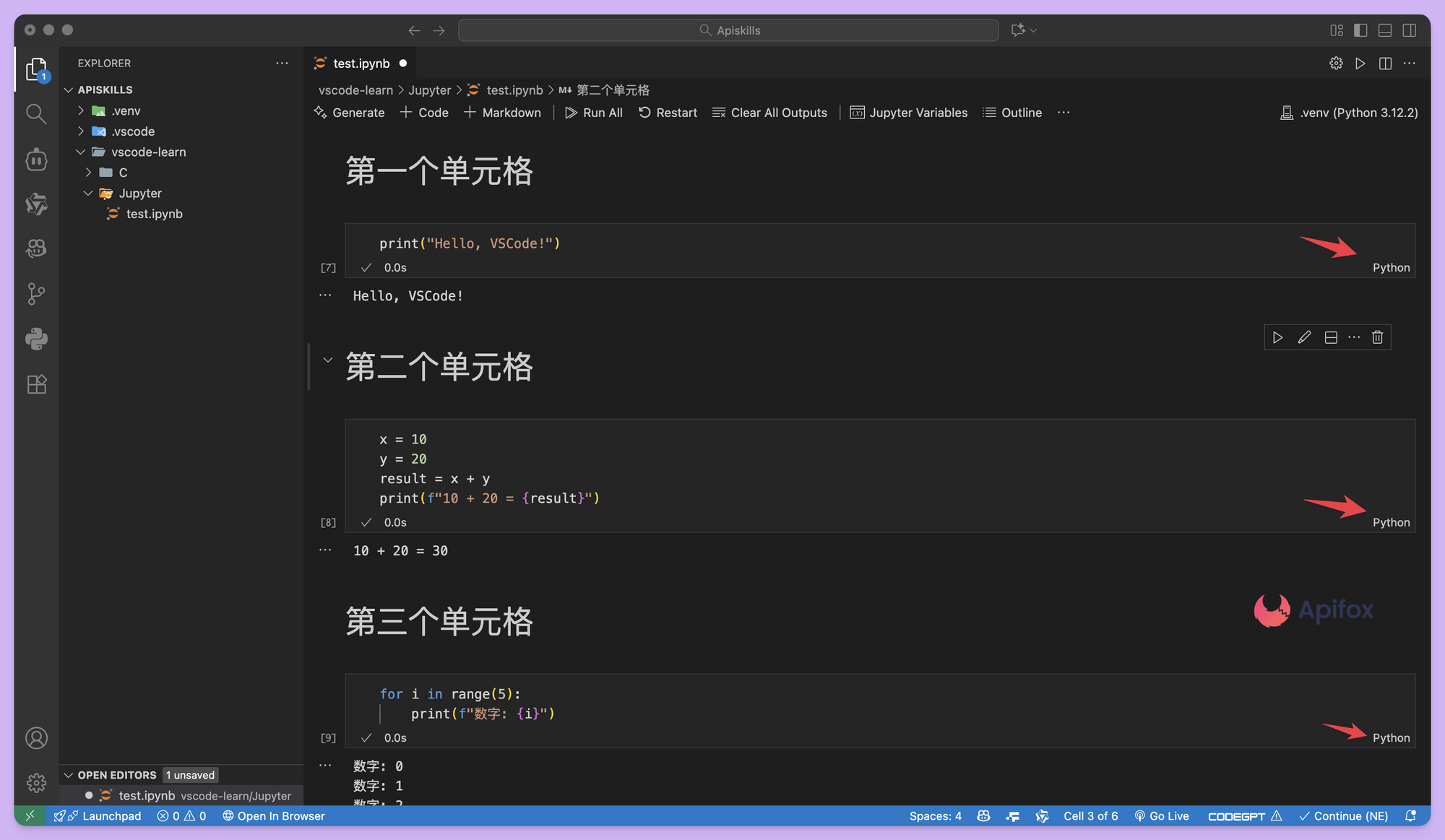Open the Extensions view icon
The width and height of the screenshot is (1445, 840).
[x=36, y=384]
